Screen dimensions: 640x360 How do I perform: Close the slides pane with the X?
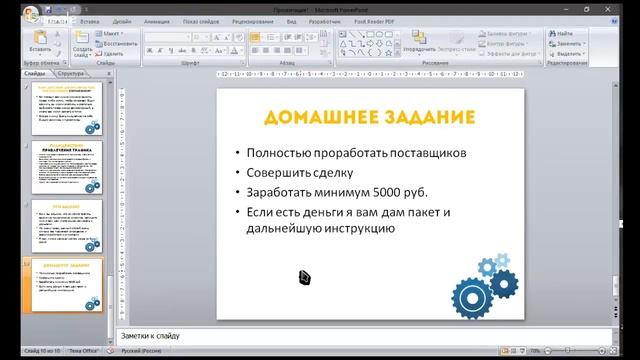109,73
